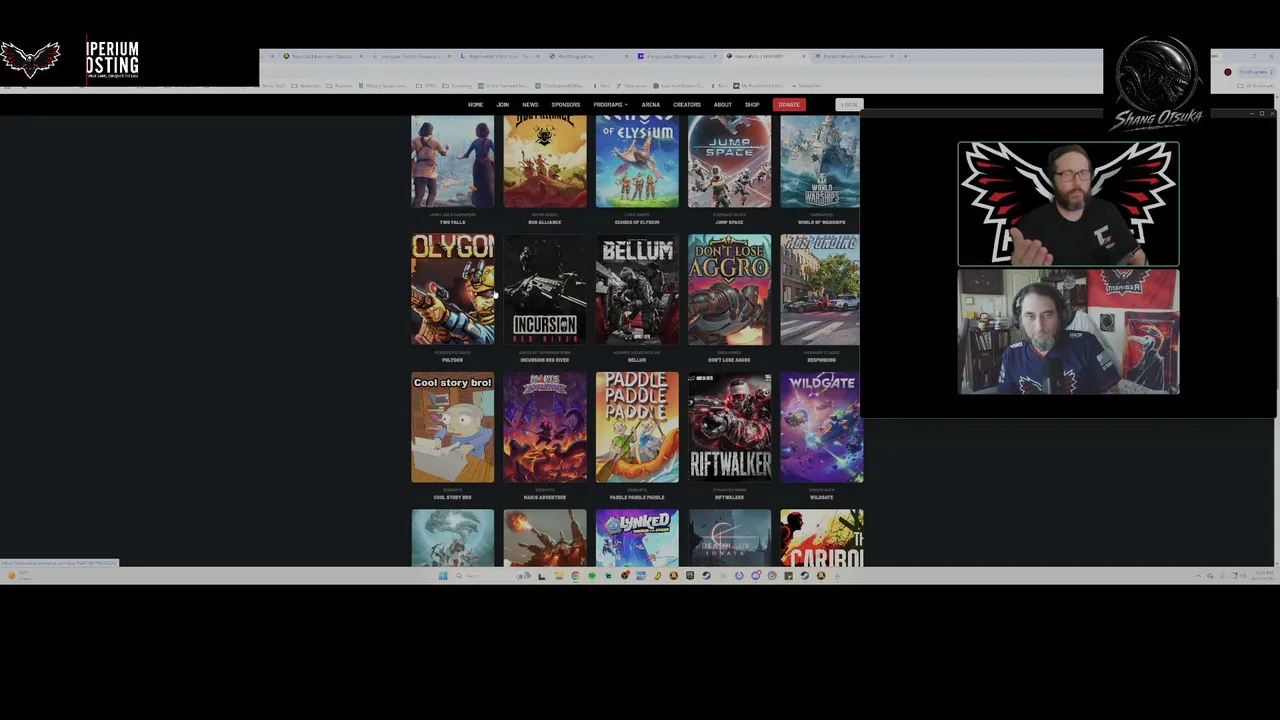Open the HOME nav item

(x=475, y=105)
